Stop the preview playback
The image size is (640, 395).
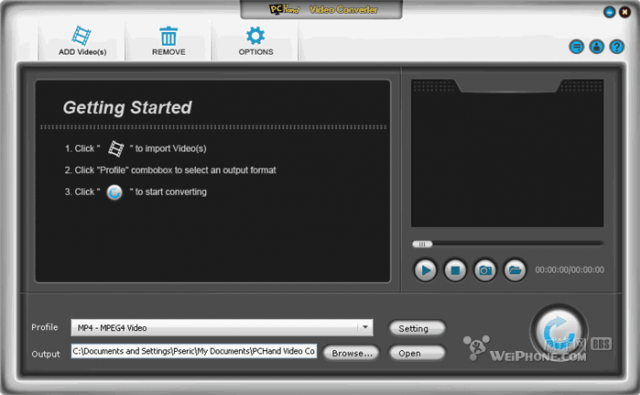(455, 270)
